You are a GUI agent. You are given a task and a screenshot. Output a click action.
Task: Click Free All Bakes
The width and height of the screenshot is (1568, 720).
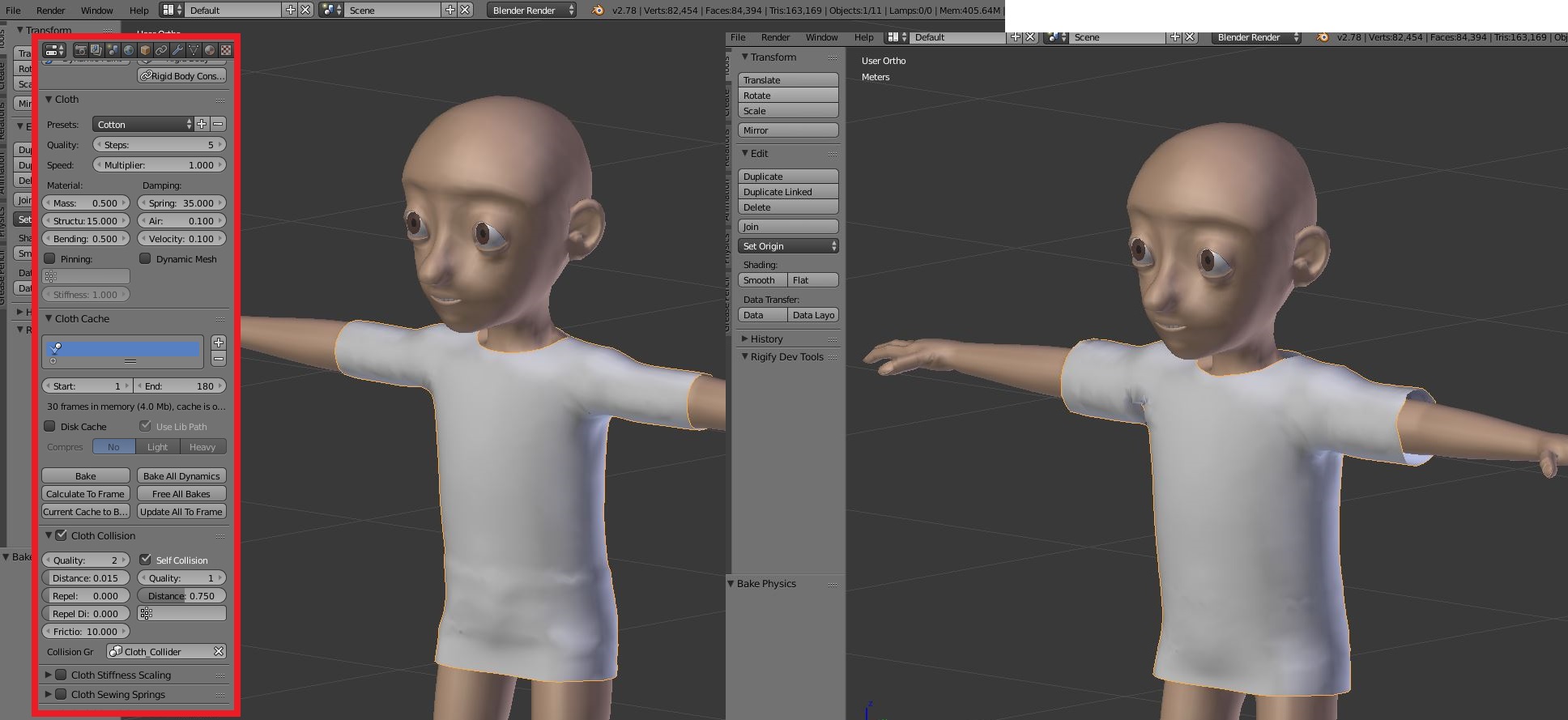click(x=181, y=493)
